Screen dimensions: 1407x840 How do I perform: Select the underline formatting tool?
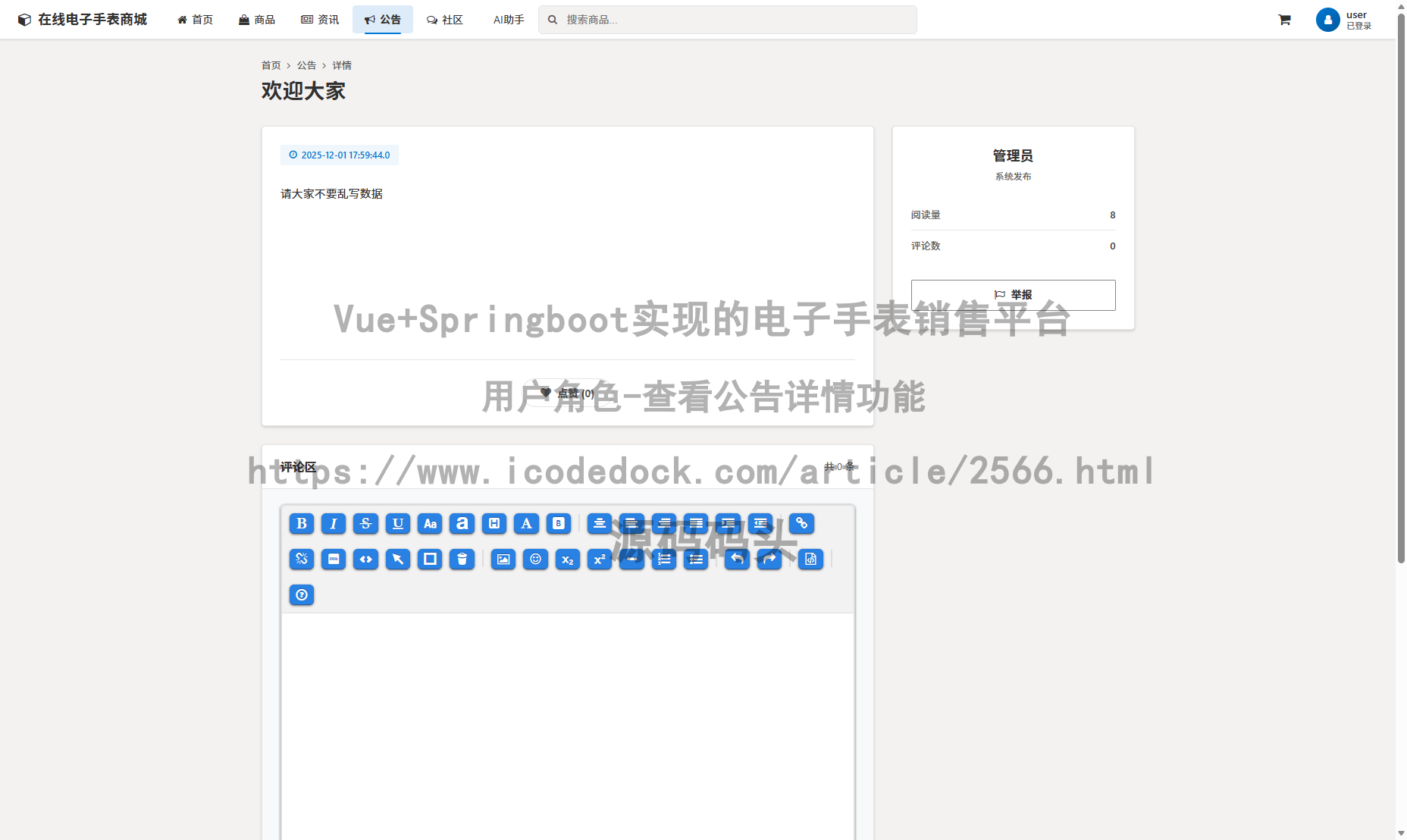point(397,523)
